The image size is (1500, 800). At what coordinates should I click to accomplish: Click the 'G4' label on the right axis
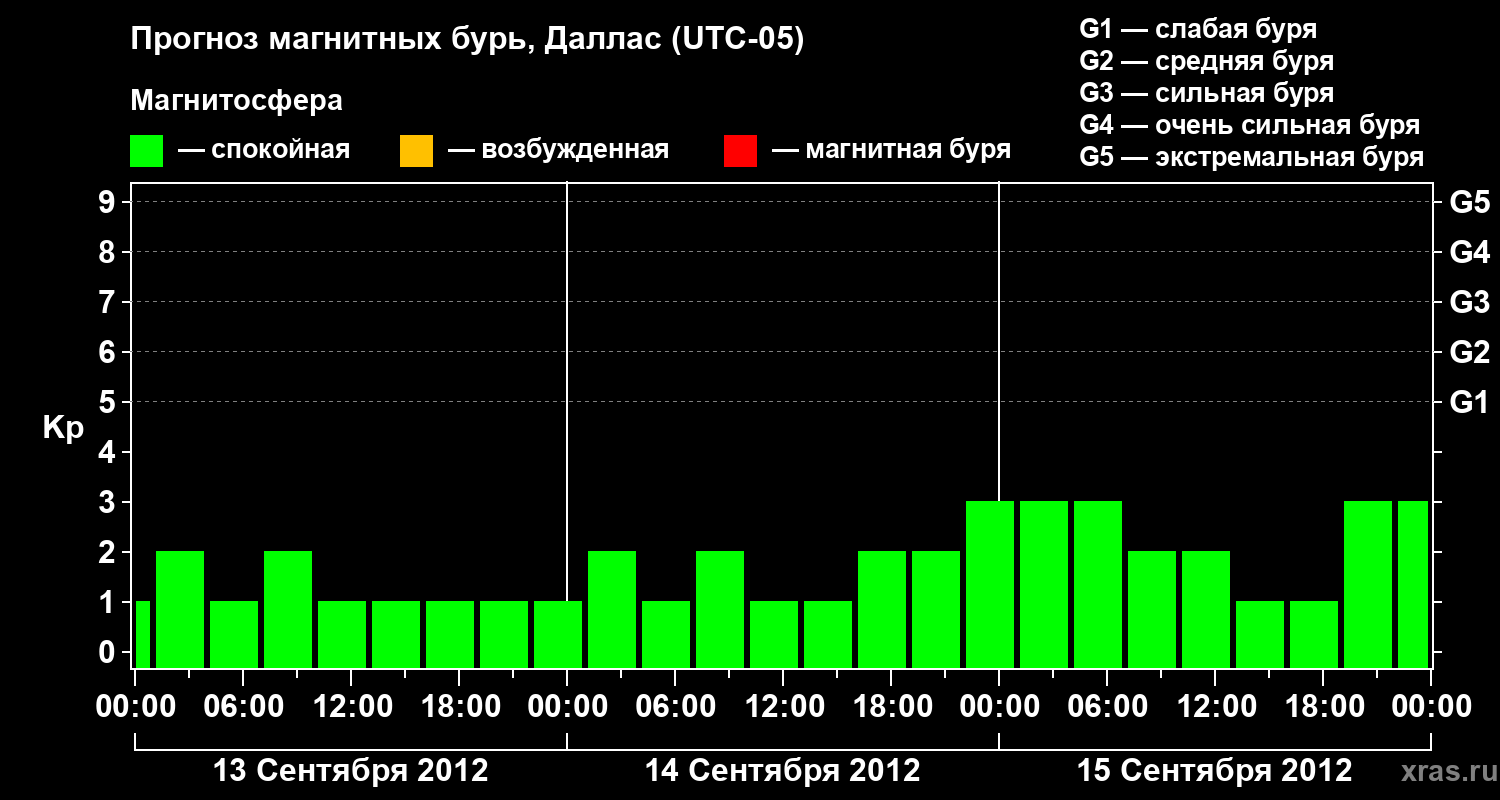click(x=1470, y=252)
